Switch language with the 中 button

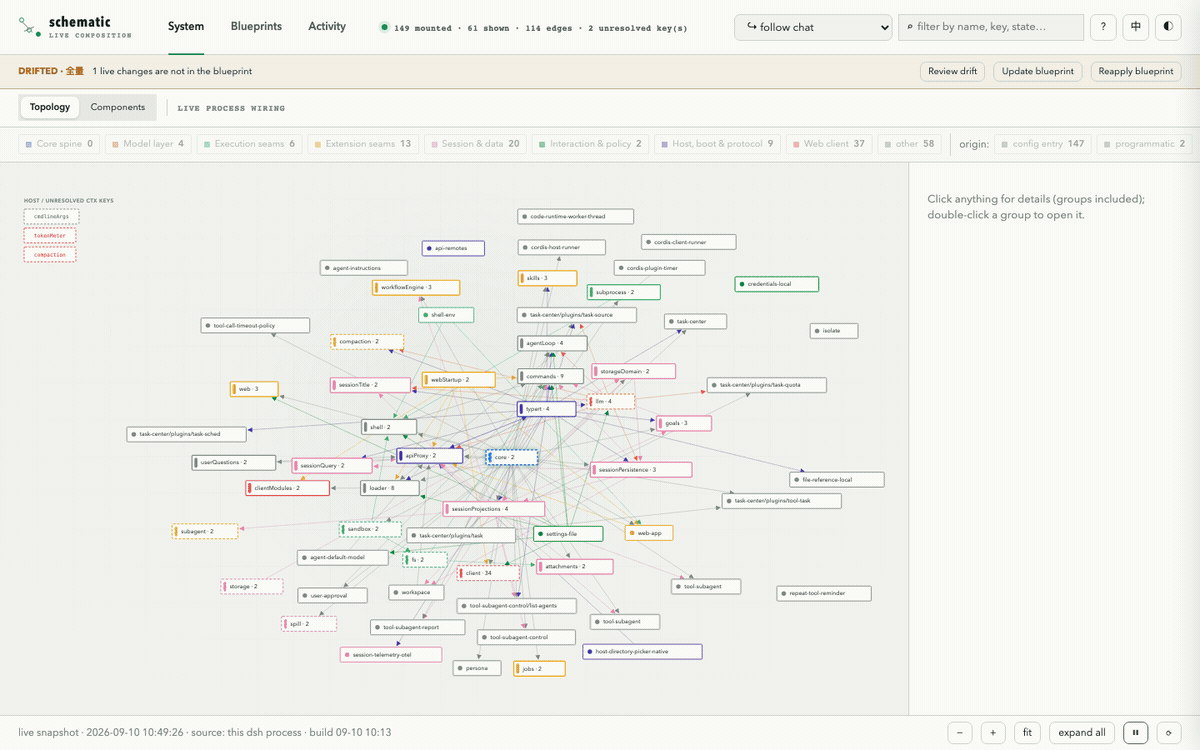(x=1135, y=27)
